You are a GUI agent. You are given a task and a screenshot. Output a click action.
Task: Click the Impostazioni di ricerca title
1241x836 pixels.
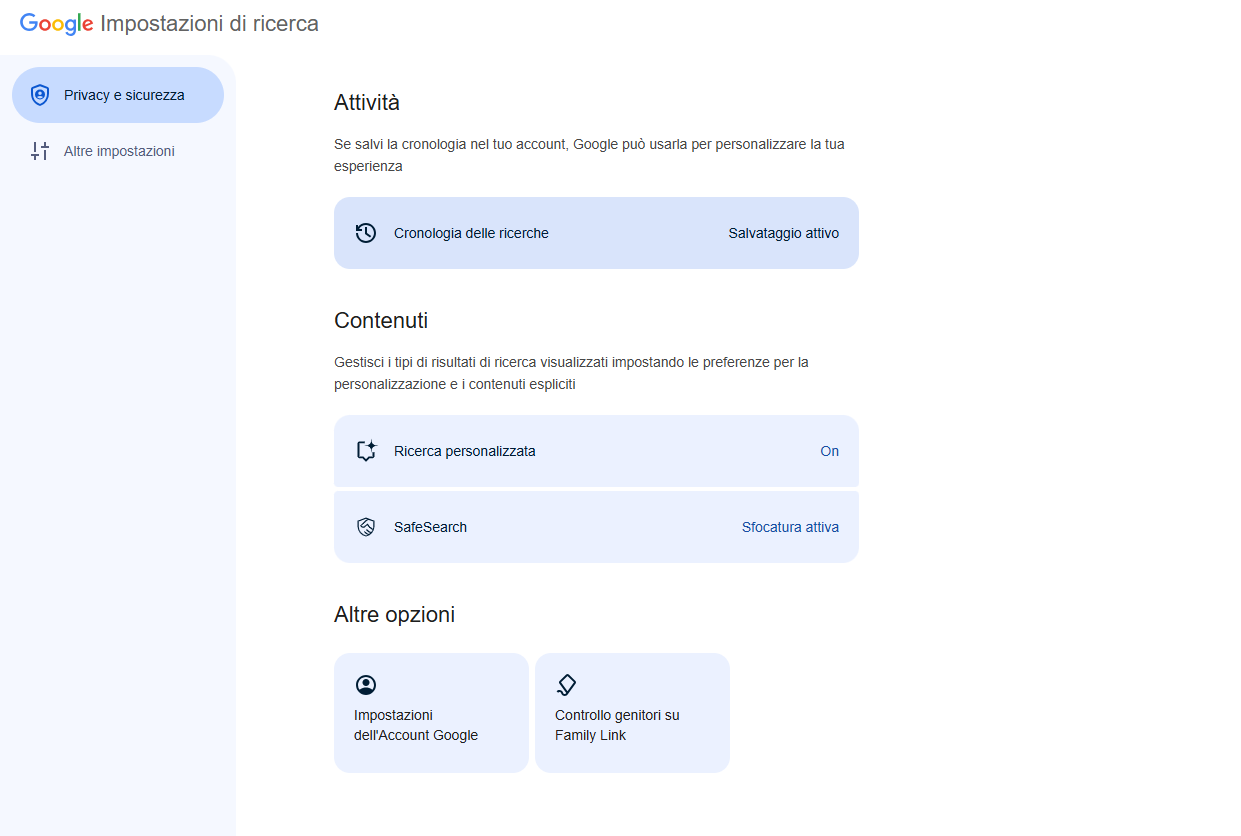click(x=210, y=24)
